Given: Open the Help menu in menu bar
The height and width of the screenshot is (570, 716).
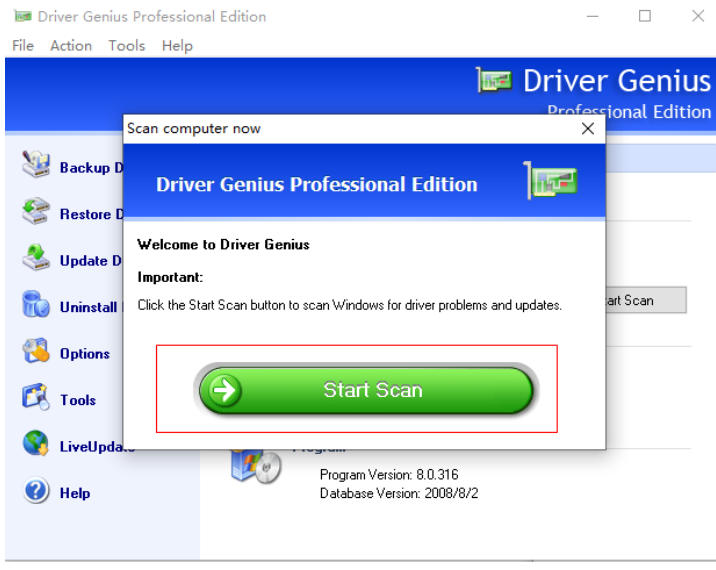Looking at the screenshot, I should click(177, 46).
